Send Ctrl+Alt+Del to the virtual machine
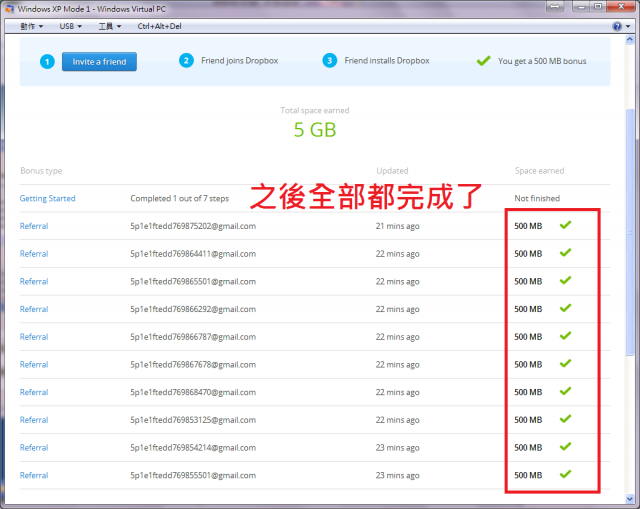The height and width of the screenshot is (509, 640). pos(159,26)
